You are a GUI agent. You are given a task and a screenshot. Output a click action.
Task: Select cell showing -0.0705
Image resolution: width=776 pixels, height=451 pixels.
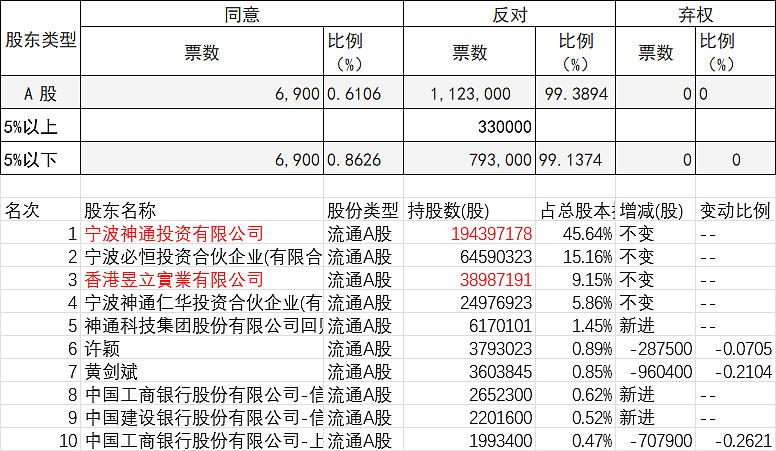735,348
